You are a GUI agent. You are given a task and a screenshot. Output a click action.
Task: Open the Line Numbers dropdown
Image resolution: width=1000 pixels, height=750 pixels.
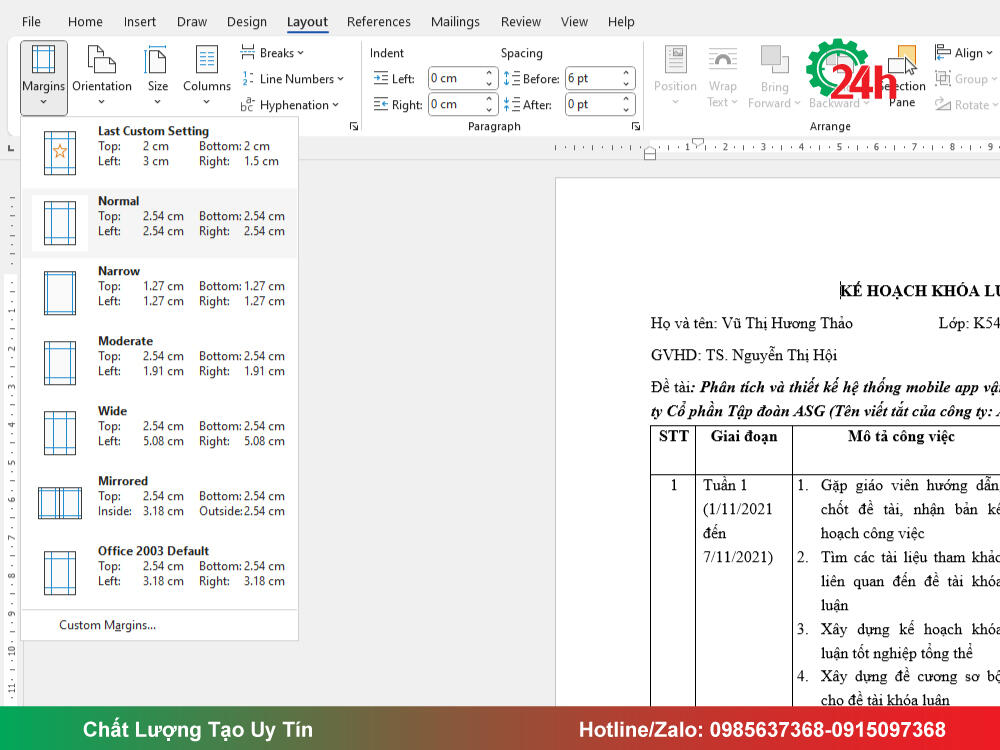[x=293, y=79]
